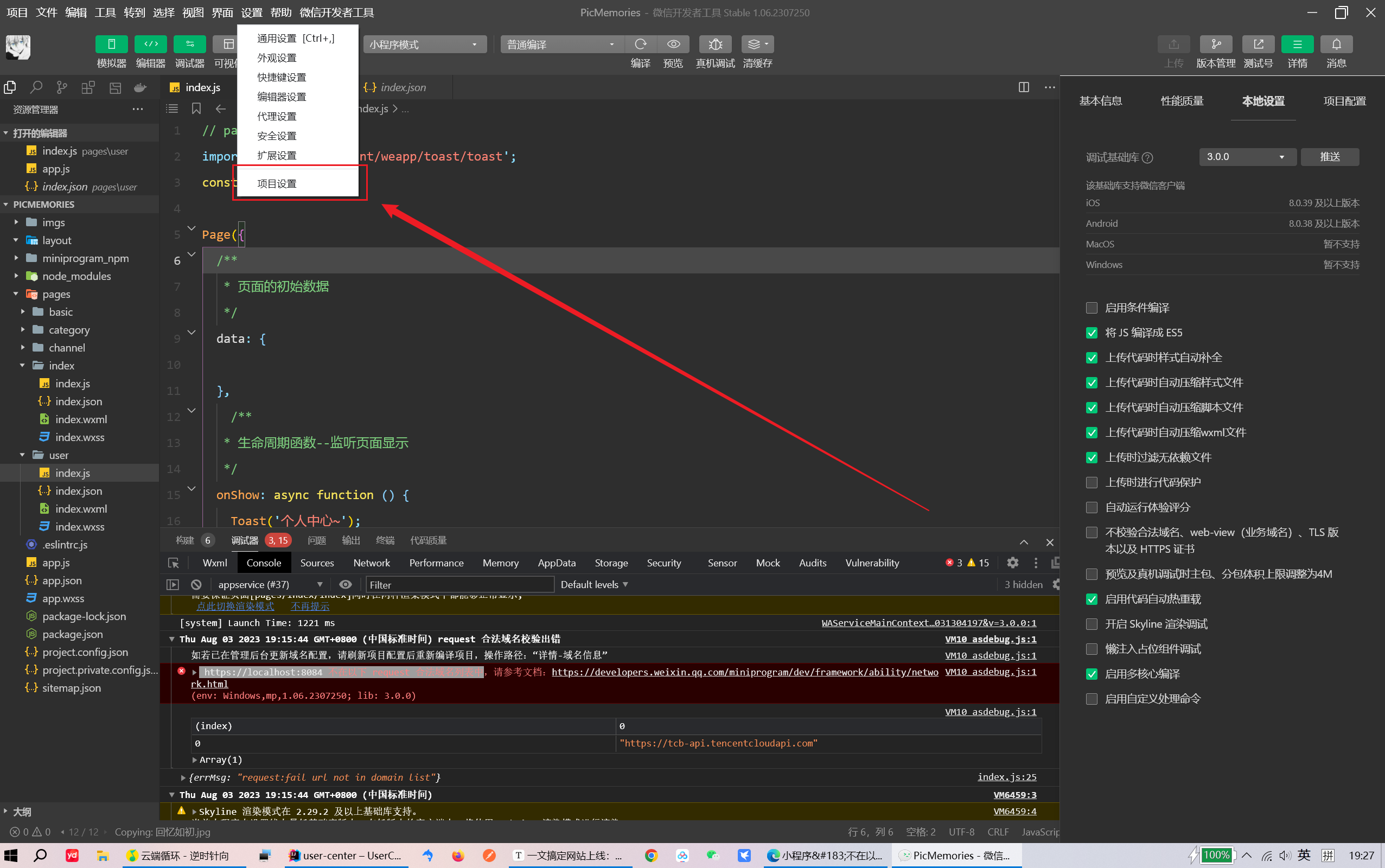Image resolution: width=1385 pixels, height=868 pixels.
Task: Toggle the simulator panel button
Action: [x=111, y=44]
